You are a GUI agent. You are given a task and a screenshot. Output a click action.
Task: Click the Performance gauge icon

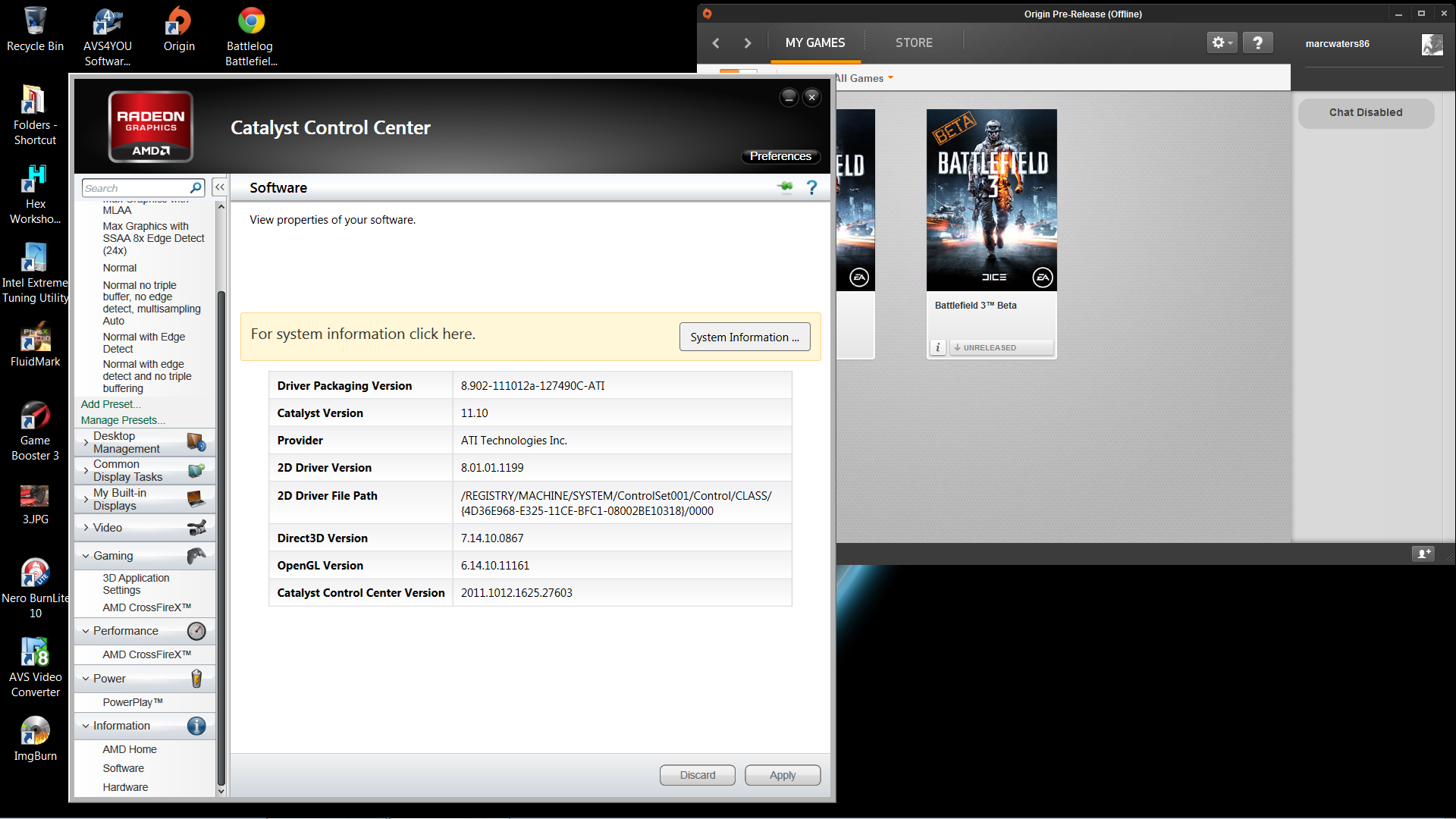point(196,631)
